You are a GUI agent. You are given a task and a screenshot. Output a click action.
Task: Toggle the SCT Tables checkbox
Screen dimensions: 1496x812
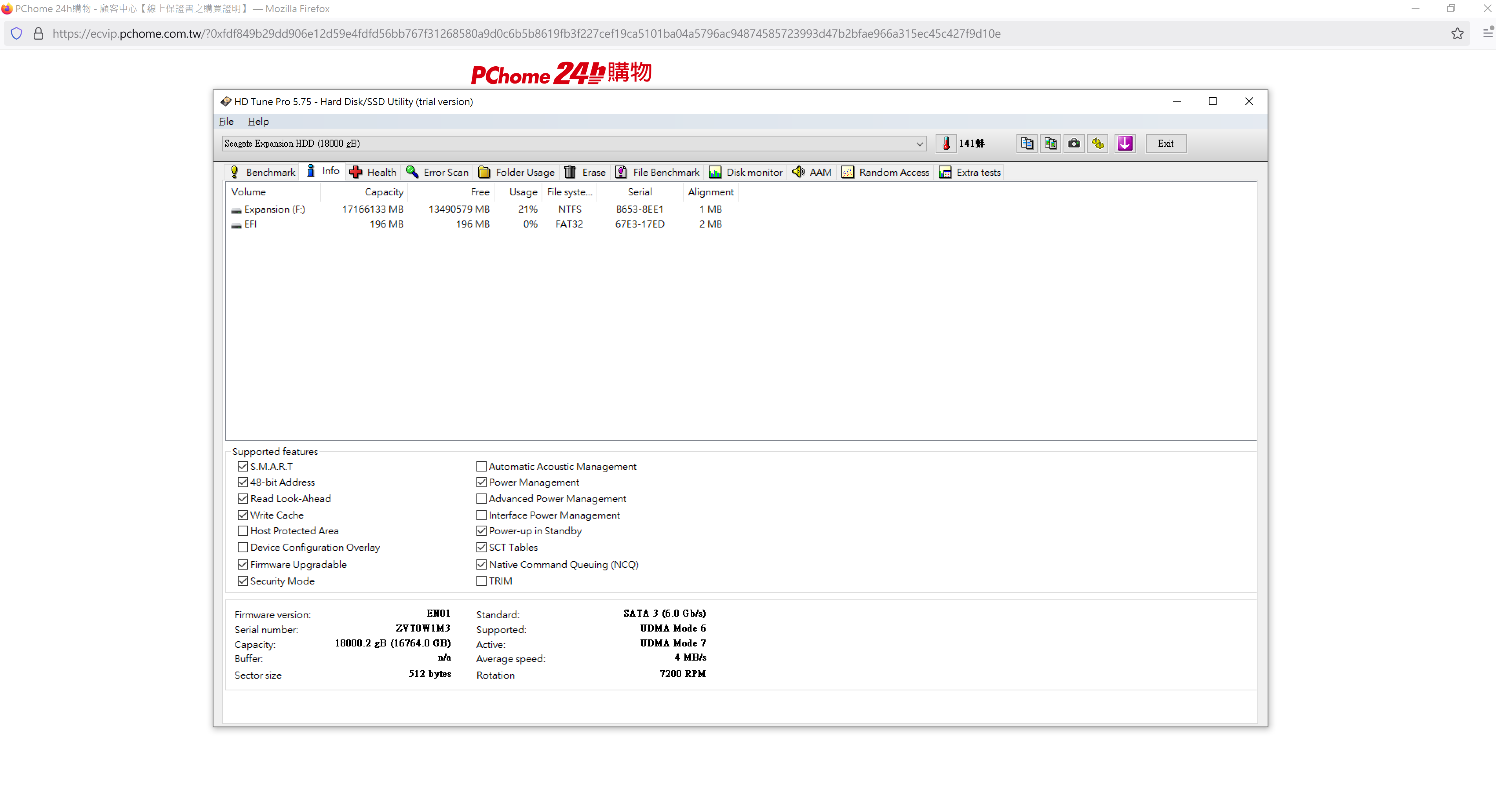click(482, 547)
